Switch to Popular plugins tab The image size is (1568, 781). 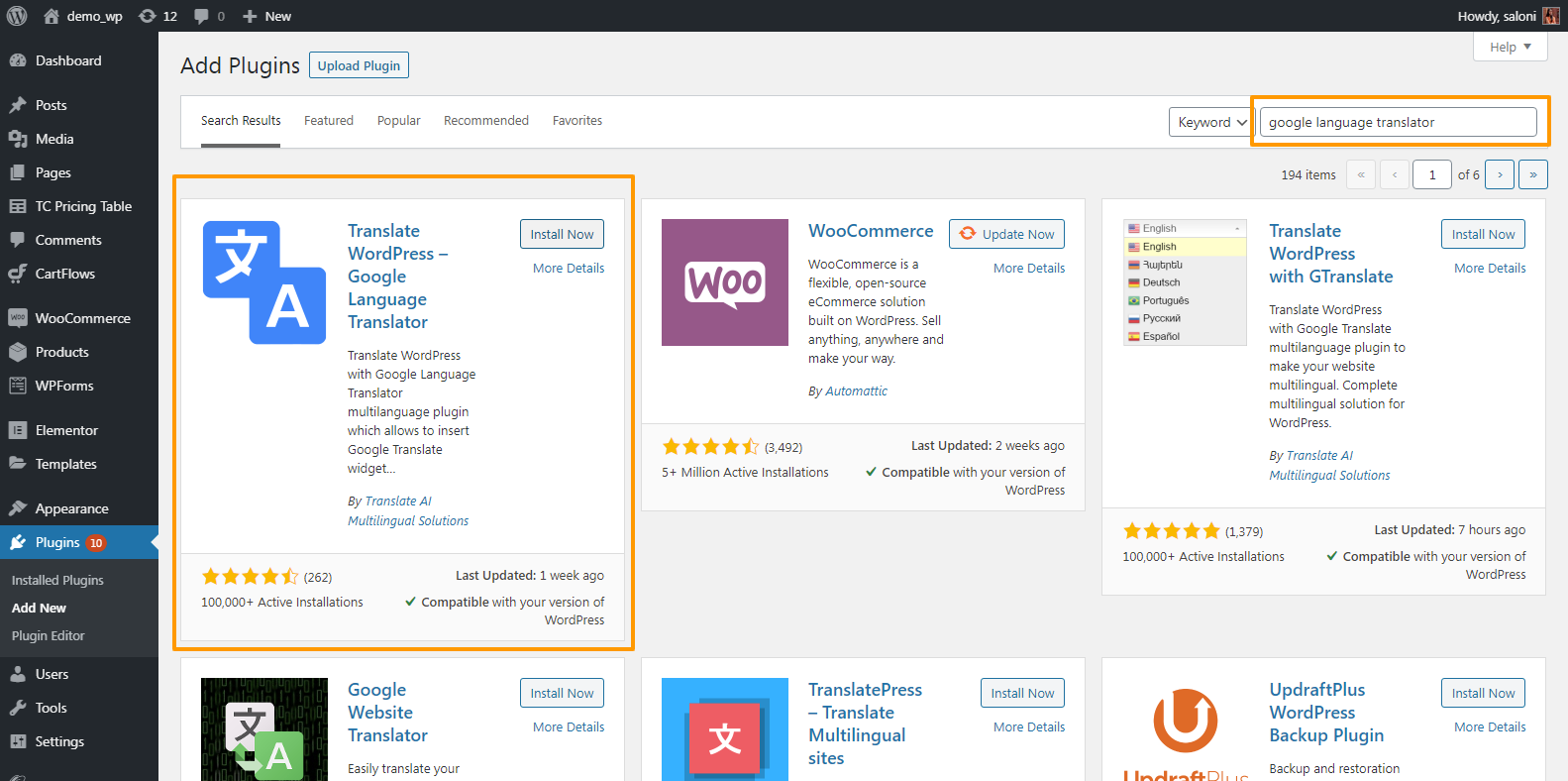click(399, 121)
